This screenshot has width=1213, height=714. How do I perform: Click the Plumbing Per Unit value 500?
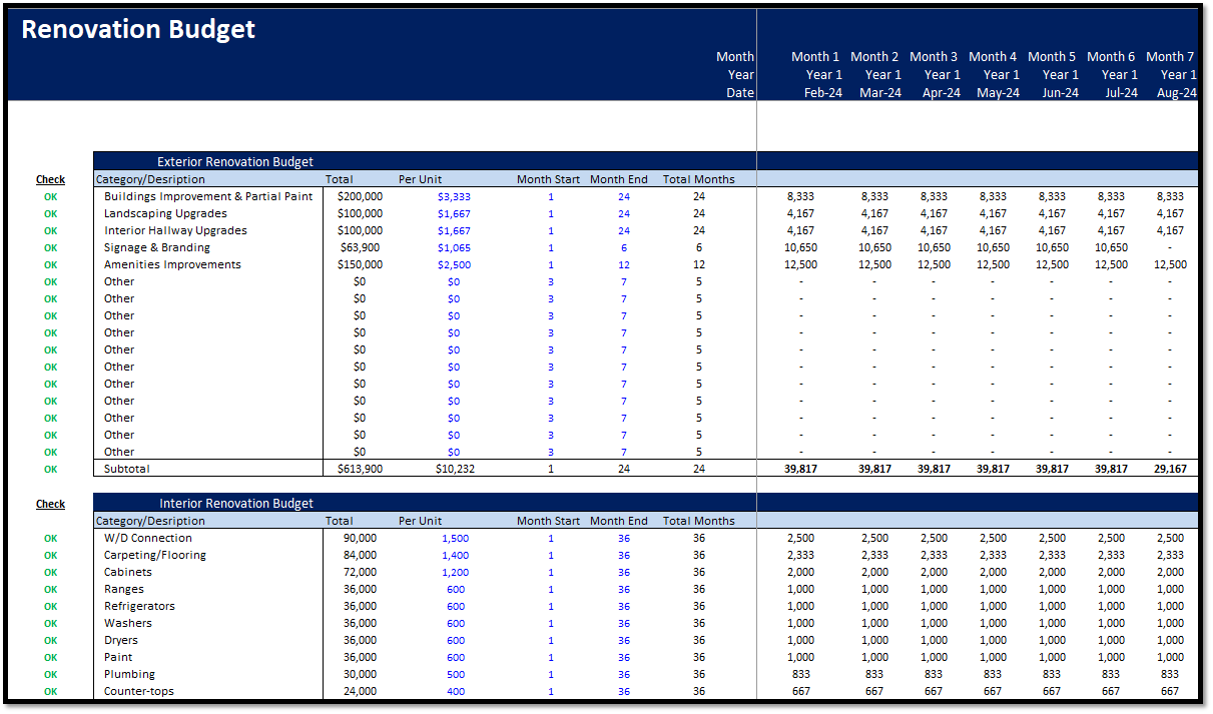pyautogui.click(x=455, y=674)
